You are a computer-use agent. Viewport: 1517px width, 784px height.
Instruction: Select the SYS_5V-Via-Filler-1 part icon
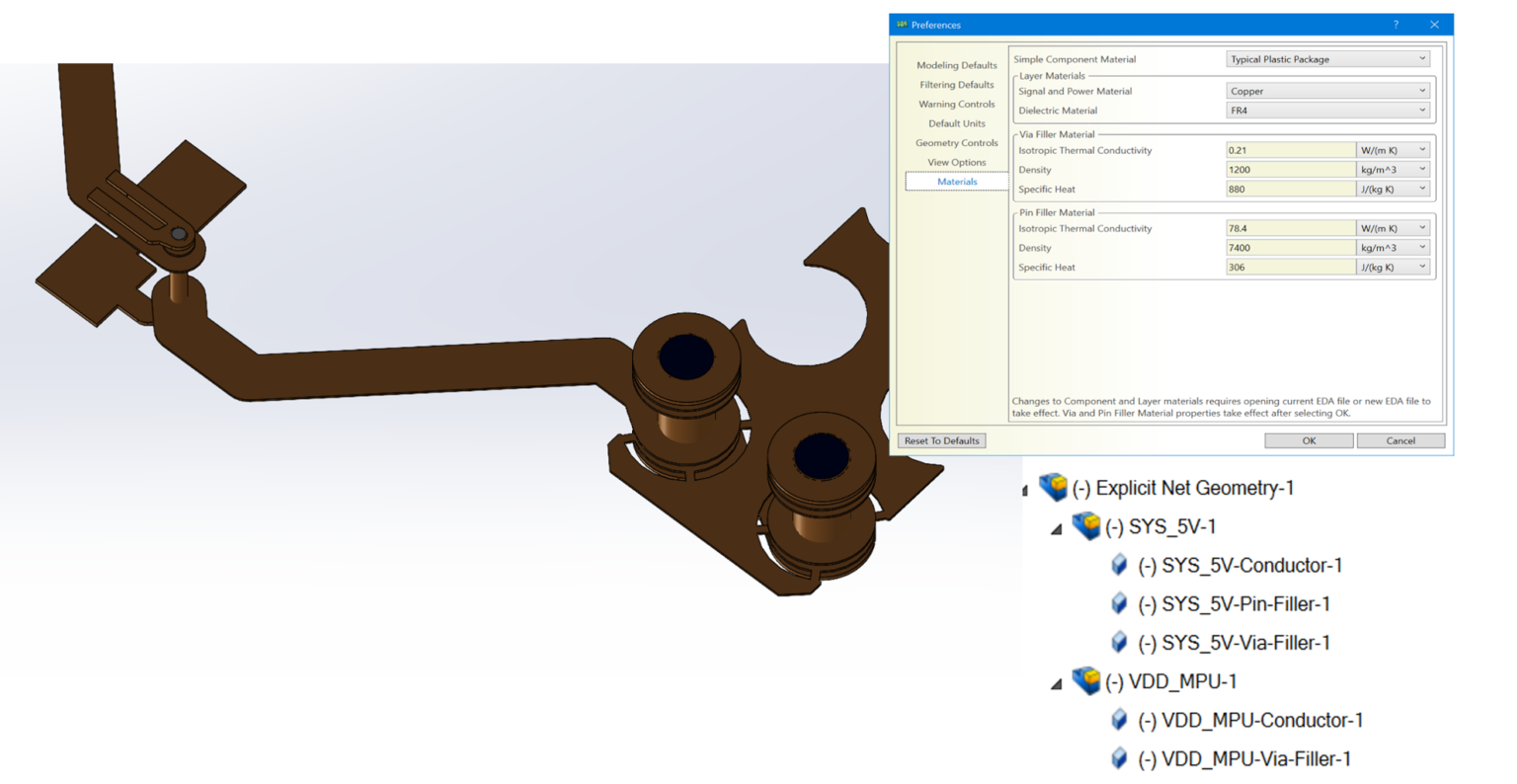1120,642
